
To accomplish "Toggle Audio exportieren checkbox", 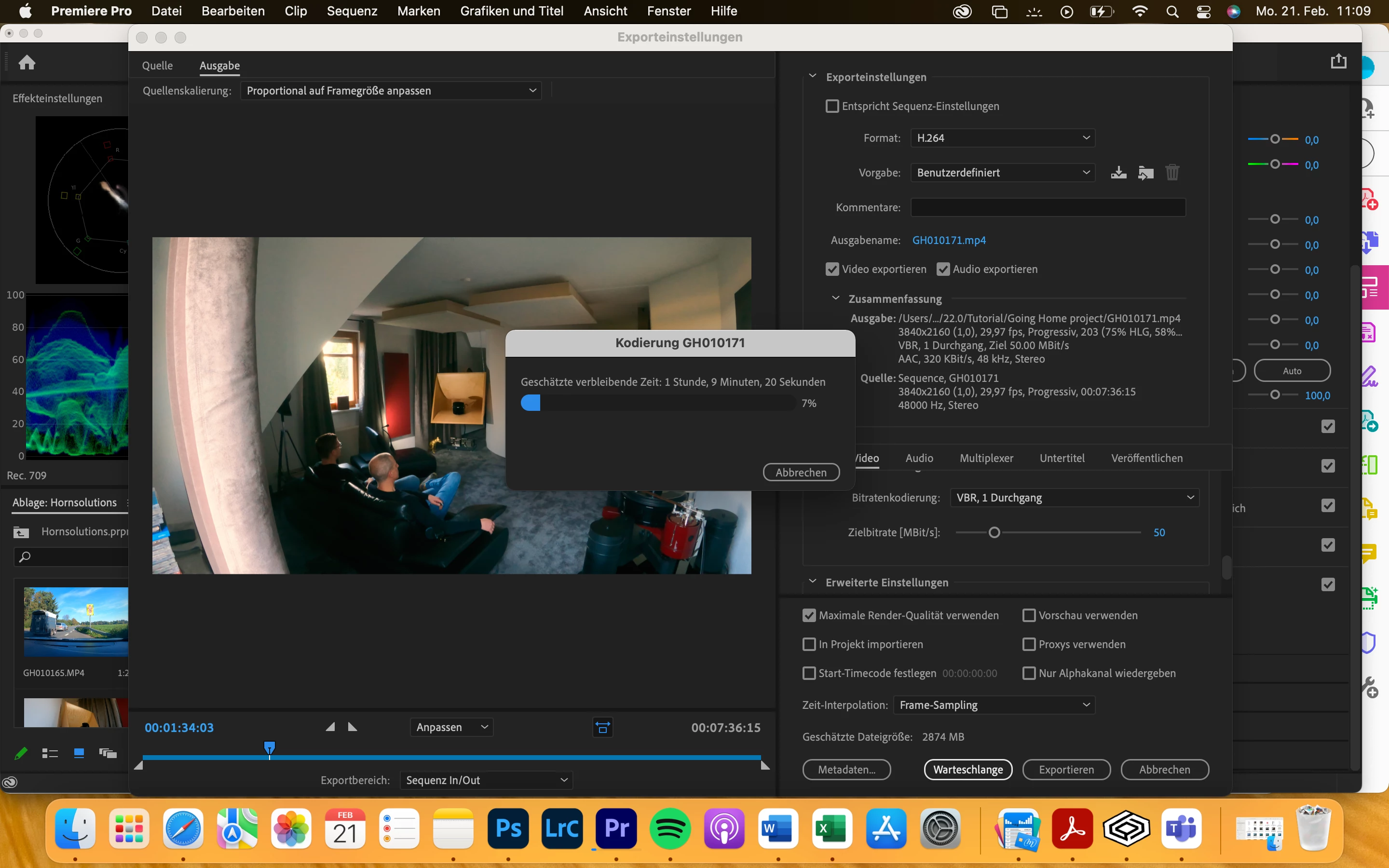I will pyautogui.click(x=943, y=269).
